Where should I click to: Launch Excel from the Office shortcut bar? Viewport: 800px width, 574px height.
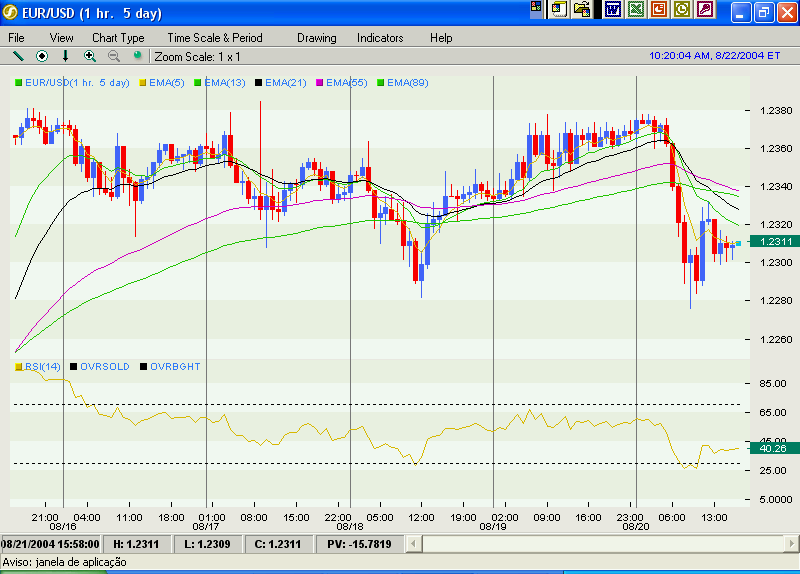point(636,9)
